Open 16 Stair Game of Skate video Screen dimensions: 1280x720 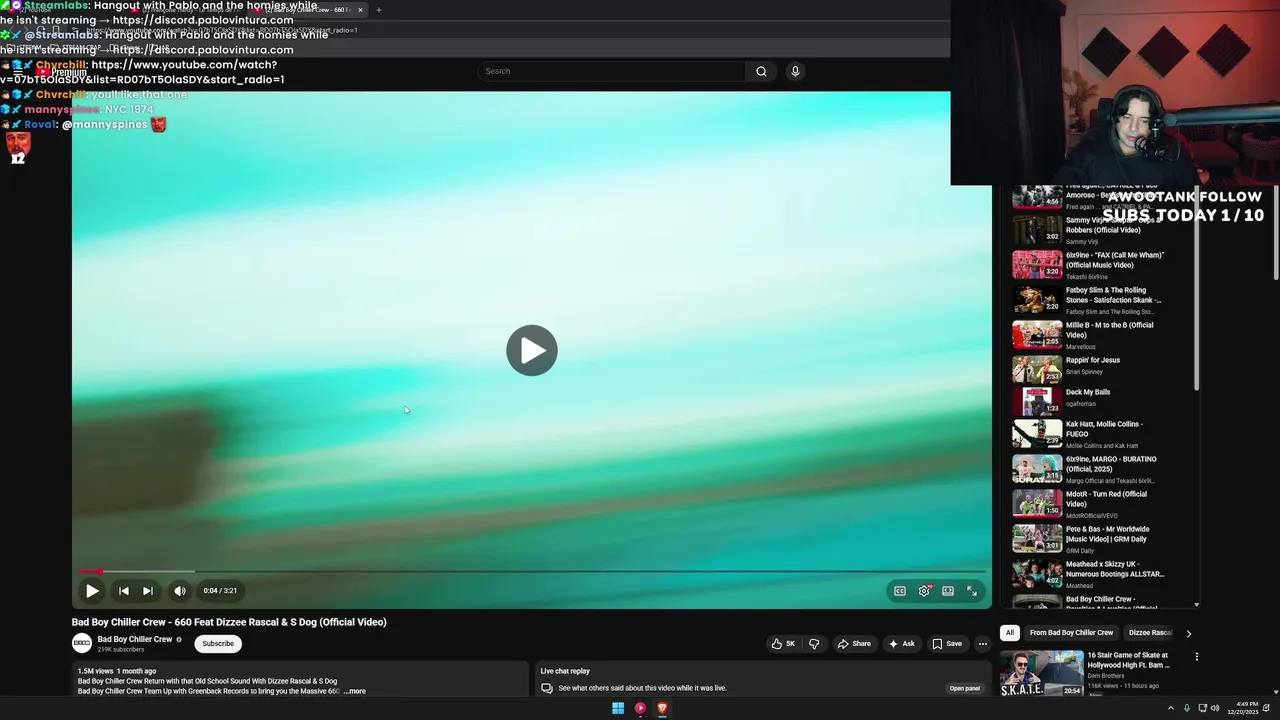click(x=1093, y=672)
